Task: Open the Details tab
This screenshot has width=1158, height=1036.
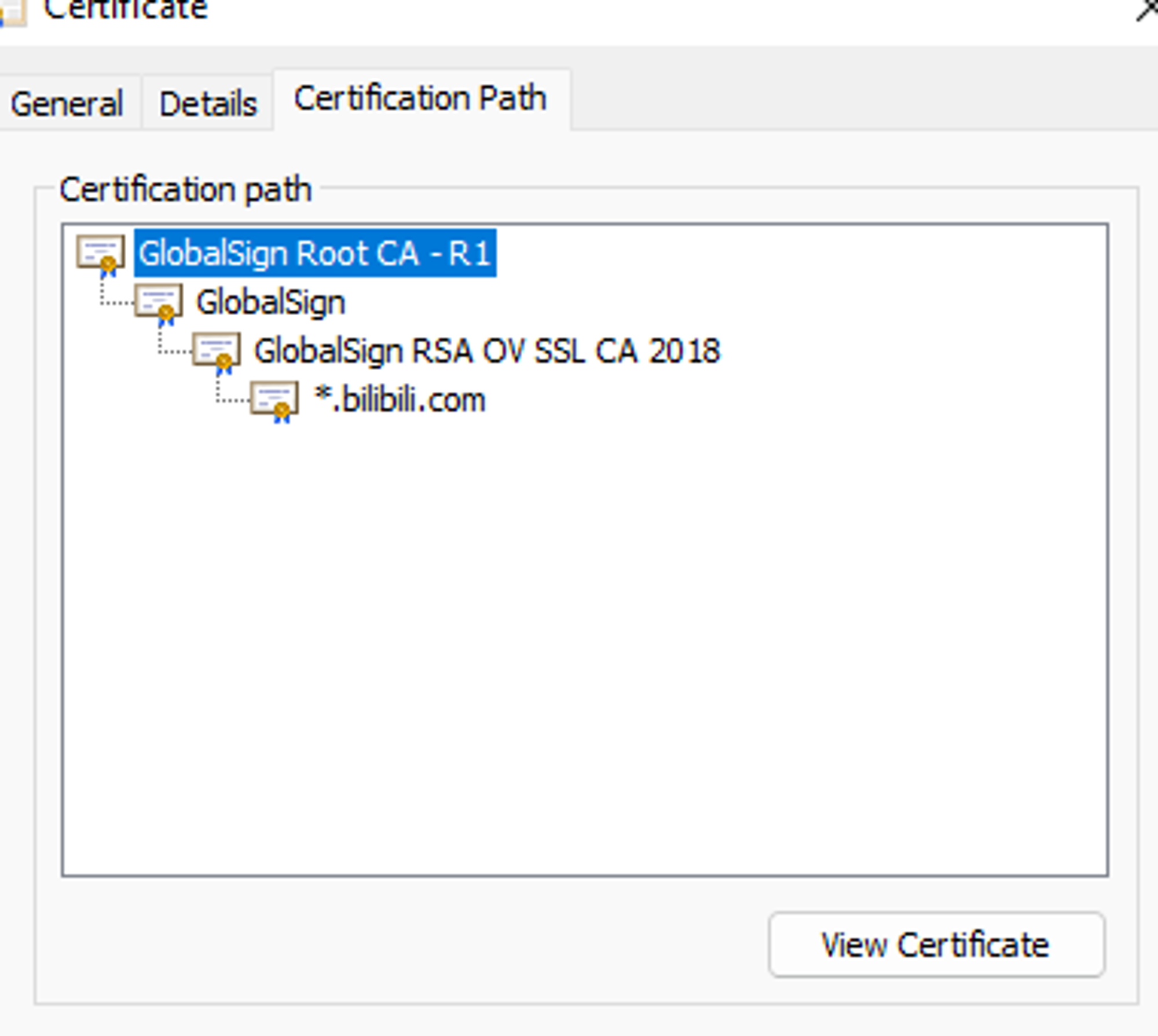Action: pos(208,104)
